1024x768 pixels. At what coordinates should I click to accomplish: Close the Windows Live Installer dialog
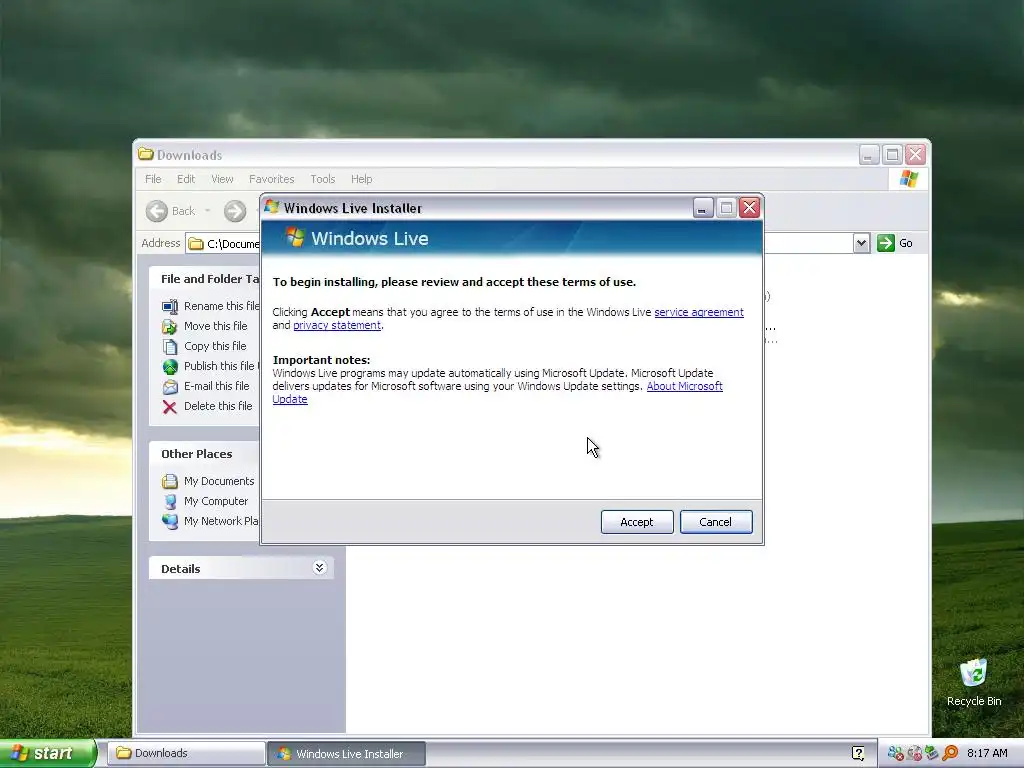click(x=750, y=208)
